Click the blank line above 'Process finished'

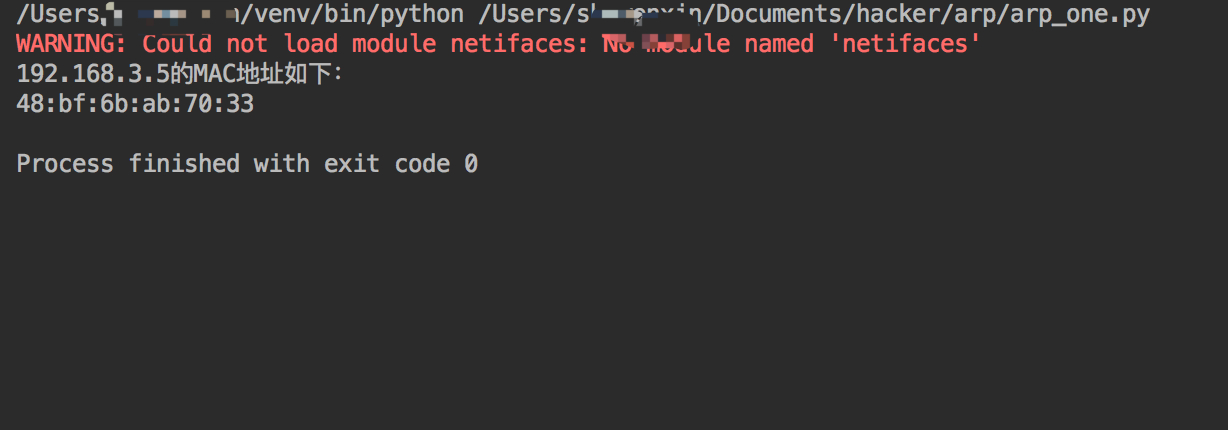pyautogui.click(x=614, y=133)
